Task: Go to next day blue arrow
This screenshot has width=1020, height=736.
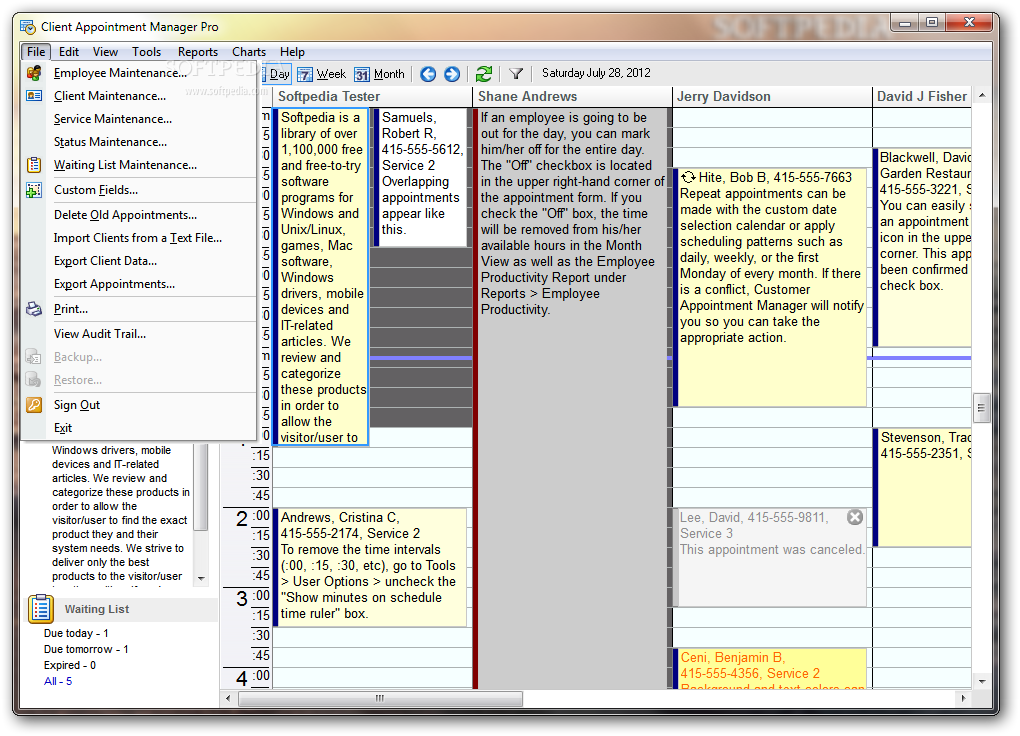Action: (x=452, y=74)
